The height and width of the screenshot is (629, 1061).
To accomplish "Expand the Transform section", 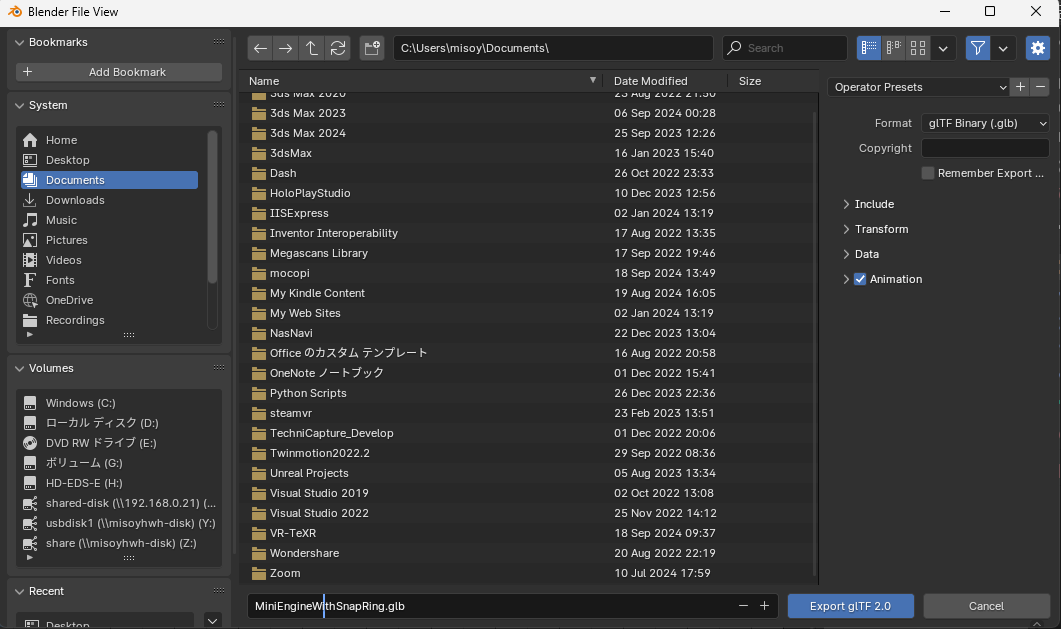I will 881,229.
